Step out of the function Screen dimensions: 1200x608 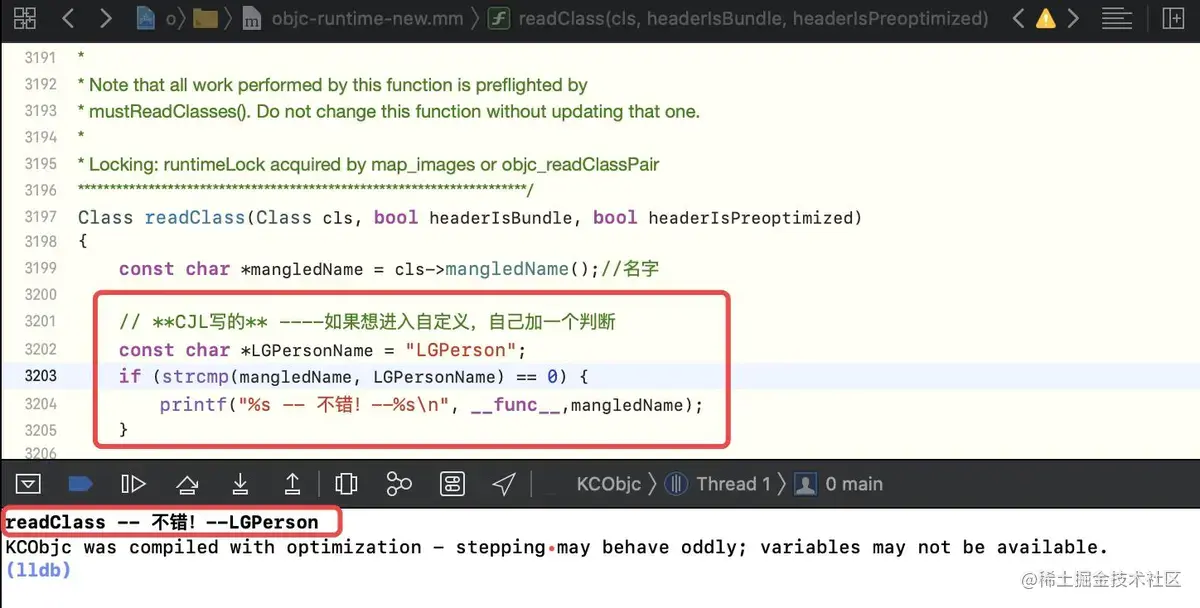coord(293,484)
